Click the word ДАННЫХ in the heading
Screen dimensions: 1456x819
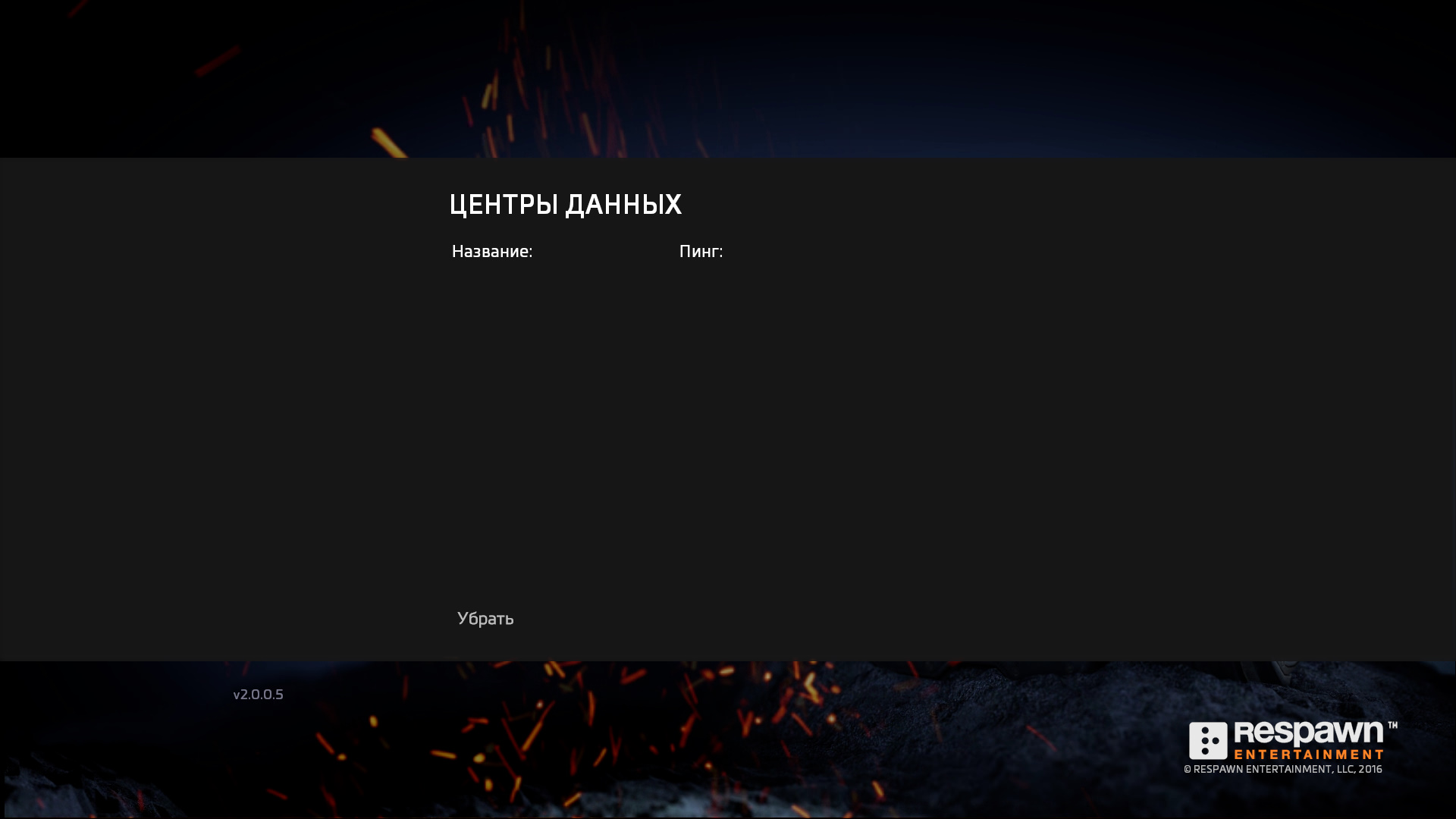click(623, 205)
